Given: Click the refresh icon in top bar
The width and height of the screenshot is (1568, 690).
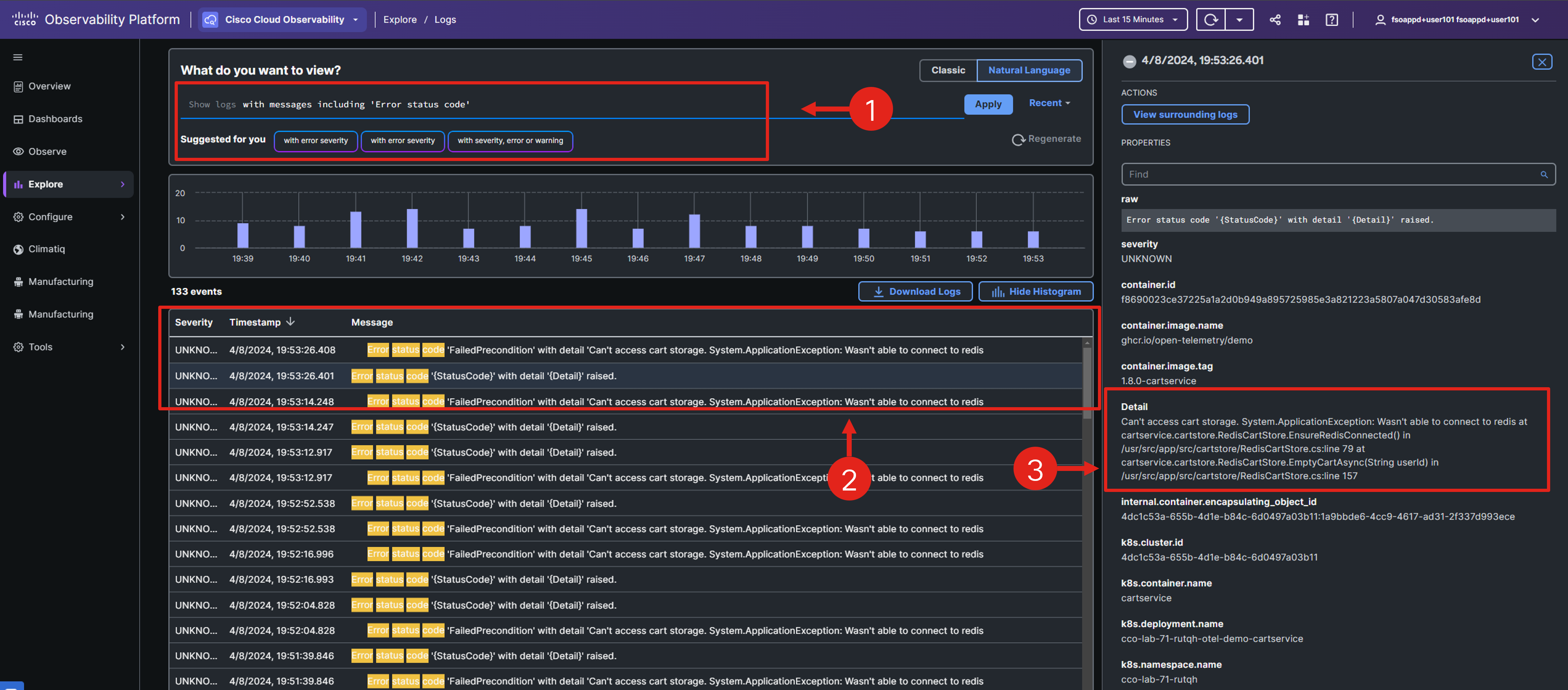Looking at the screenshot, I should (x=1211, y=20).
